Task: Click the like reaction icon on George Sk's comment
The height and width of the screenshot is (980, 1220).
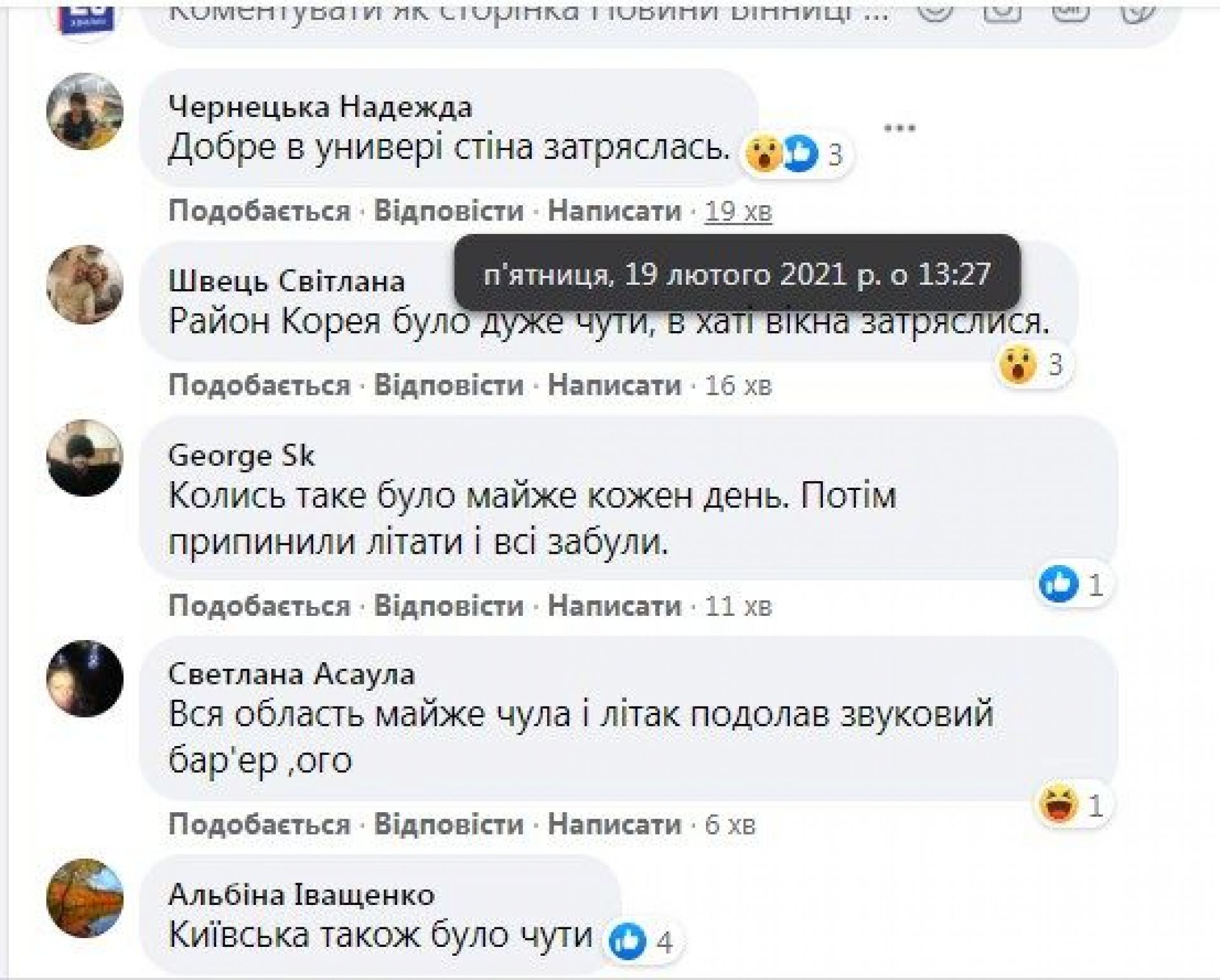Action: coord(1059,584)
